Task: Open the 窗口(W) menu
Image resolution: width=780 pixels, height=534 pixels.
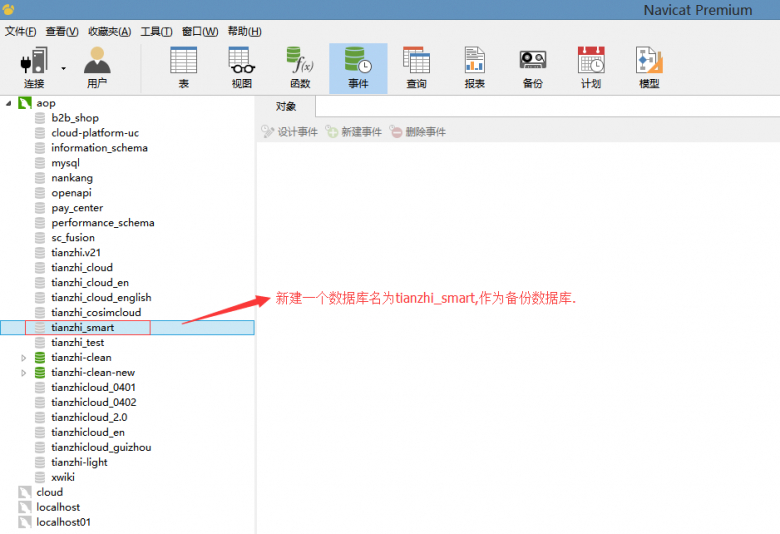Action: click(x=199, y=31)
